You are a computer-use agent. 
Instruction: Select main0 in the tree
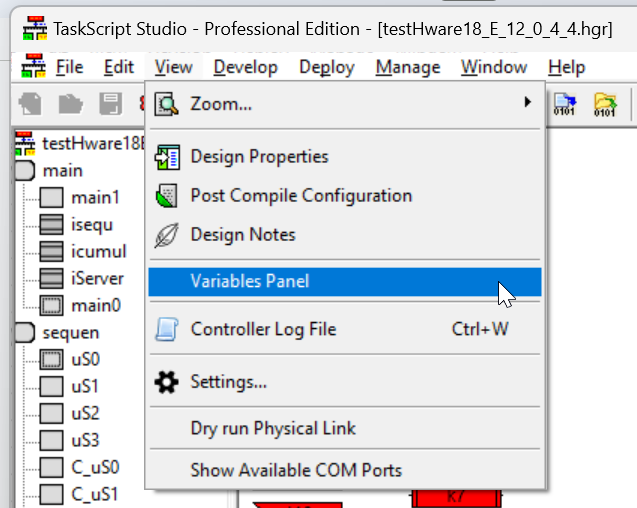pyautogui.click(x=96, y=306)
